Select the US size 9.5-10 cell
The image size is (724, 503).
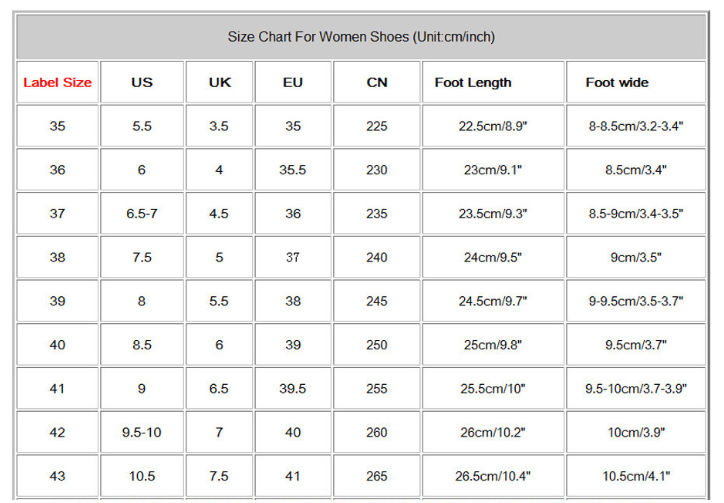tap(142, 433)
